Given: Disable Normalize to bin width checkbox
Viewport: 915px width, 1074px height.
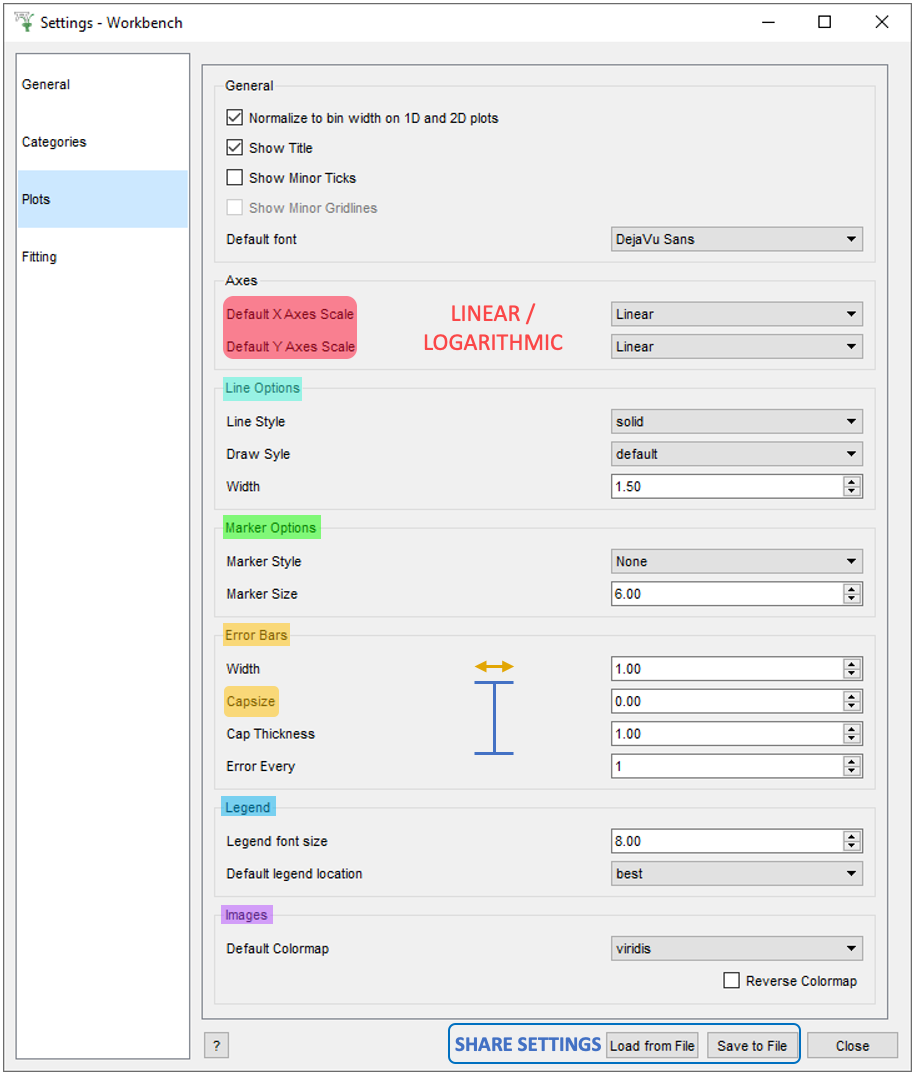Looking at the screenshot, I should tap(235, 118).
